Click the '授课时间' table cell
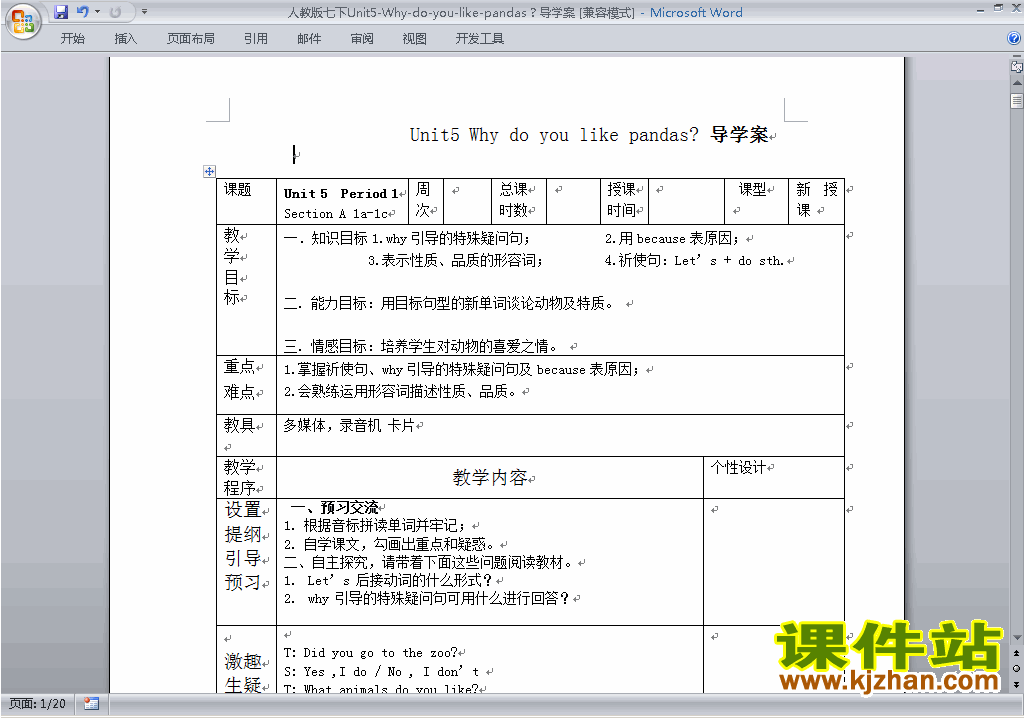This screenshot has width=1024, height=718. click(x=622, y=200)
